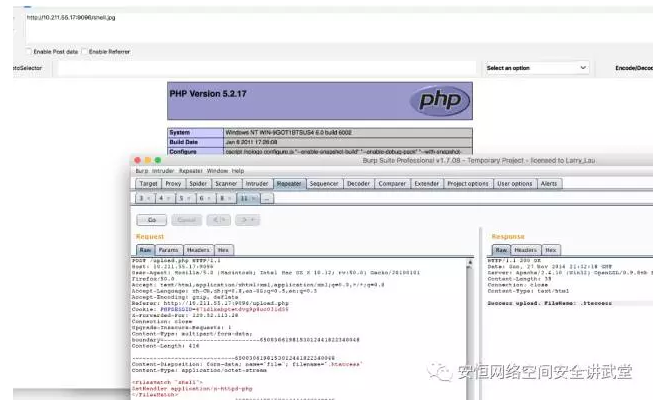This screenshot has width=671, height=420.
Task: Select Repeater request tab 11
Action: tap(247, 198)
